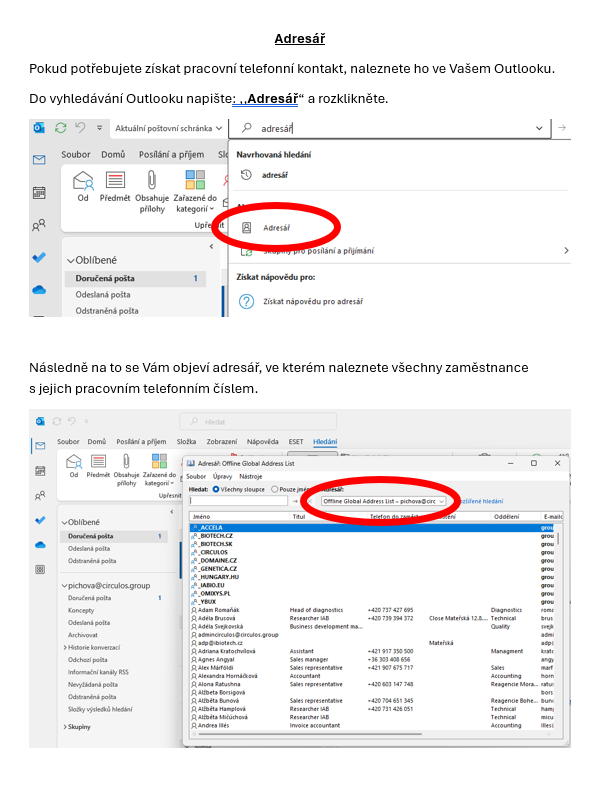
Task: Expand 'Skupiny' folder
Action: (x=65, y=727)
